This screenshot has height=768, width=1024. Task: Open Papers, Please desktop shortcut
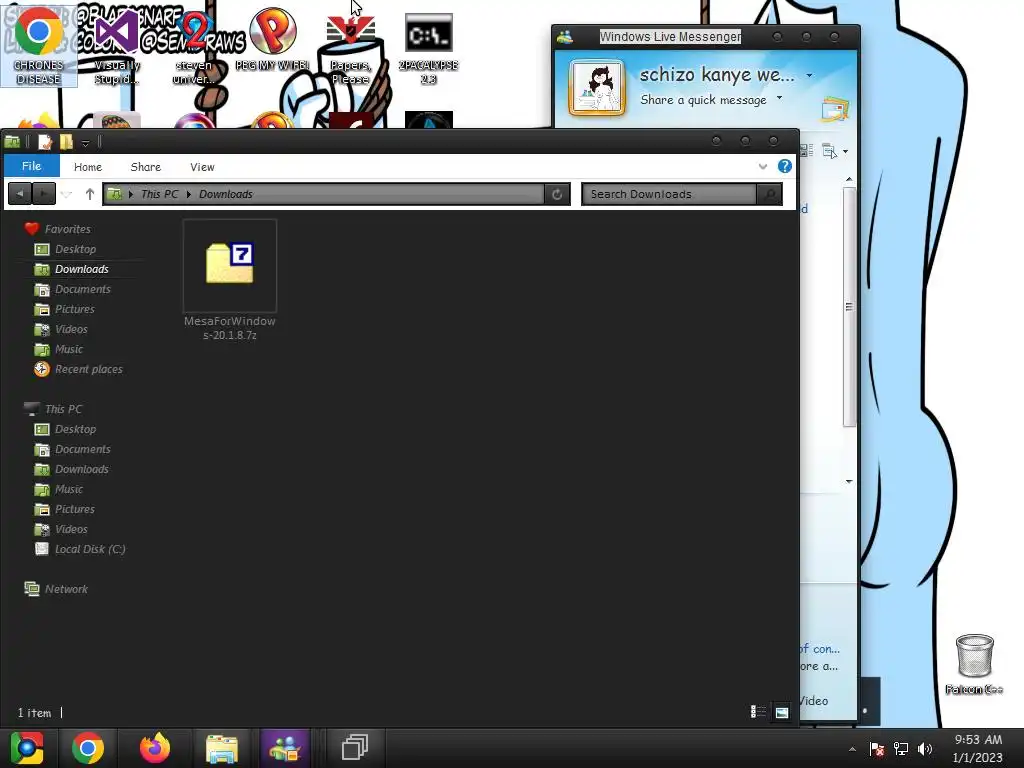pyautogui.click(x=351, y=49)
